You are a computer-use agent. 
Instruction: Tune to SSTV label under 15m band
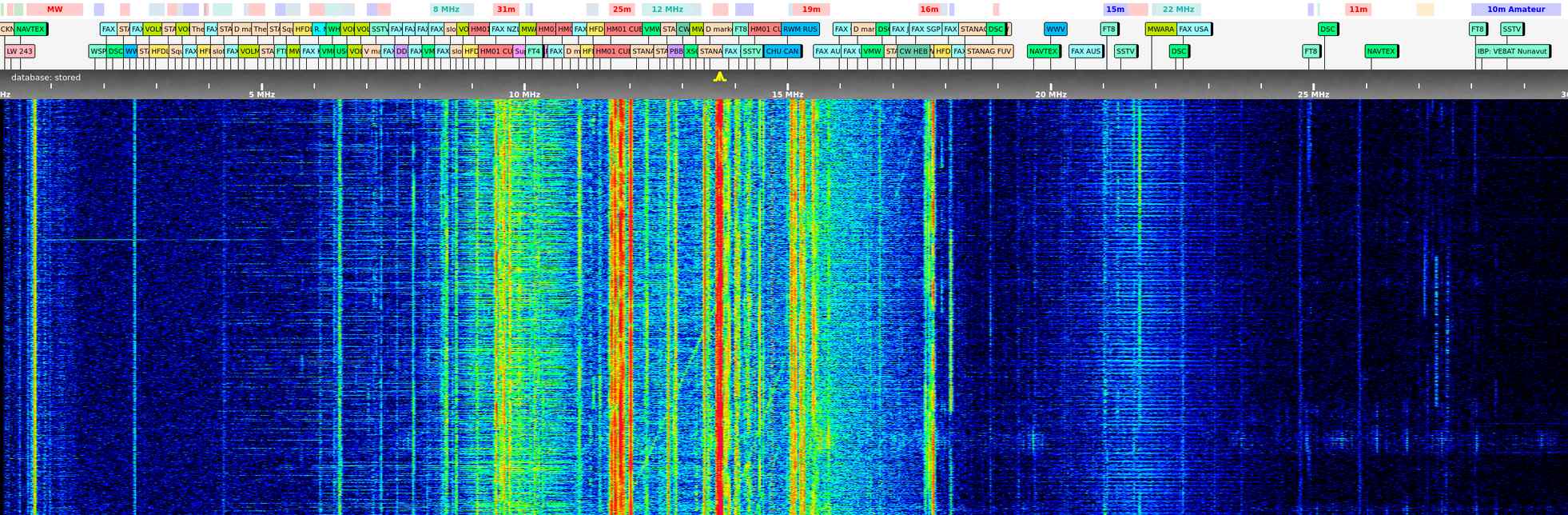coord(1125,51)
